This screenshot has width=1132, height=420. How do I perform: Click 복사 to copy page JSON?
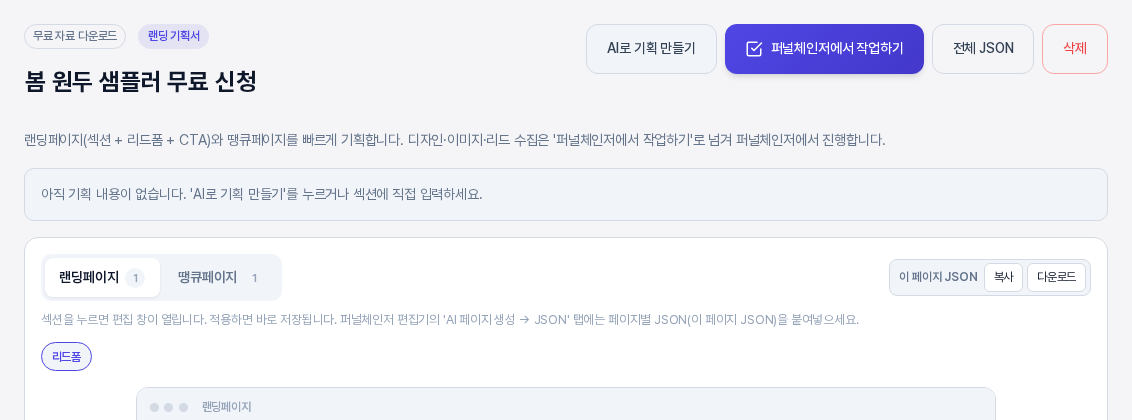[x=1003, y=277]
